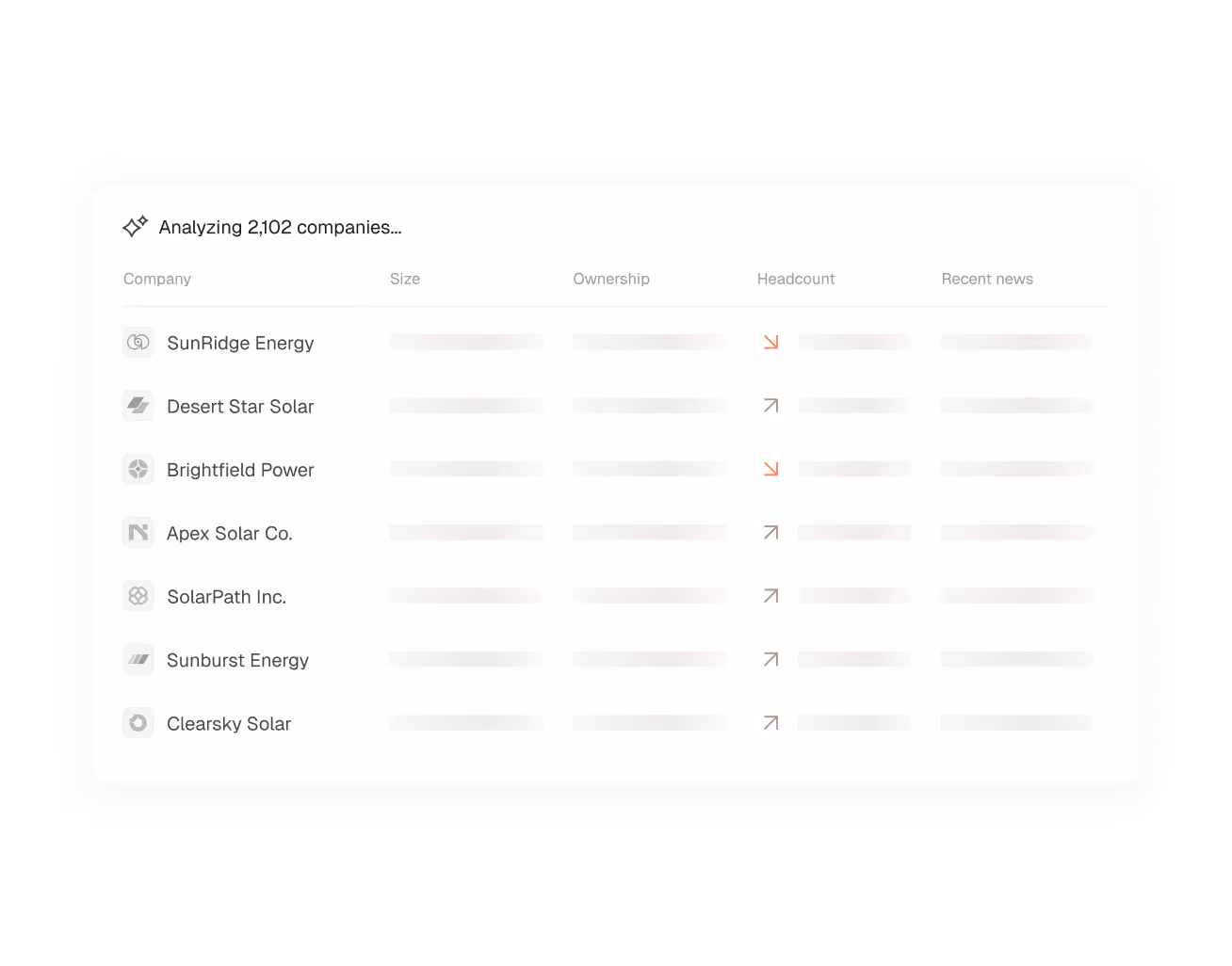Click the Ownership column header
1232x966 pixels.
[611, 279]
